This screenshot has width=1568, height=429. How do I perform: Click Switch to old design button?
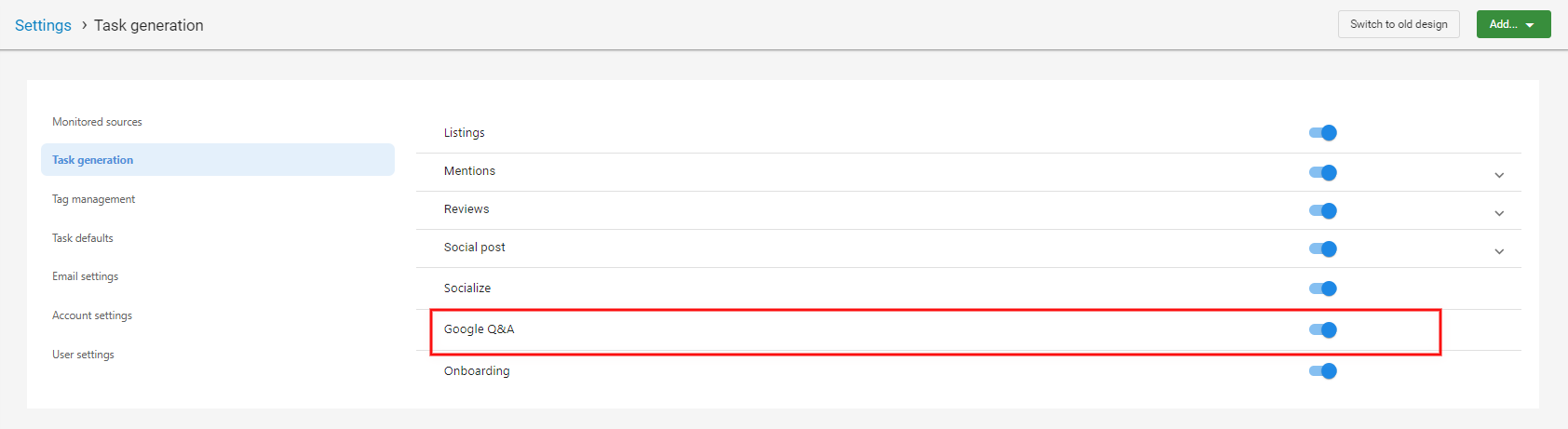[1399, 24]
